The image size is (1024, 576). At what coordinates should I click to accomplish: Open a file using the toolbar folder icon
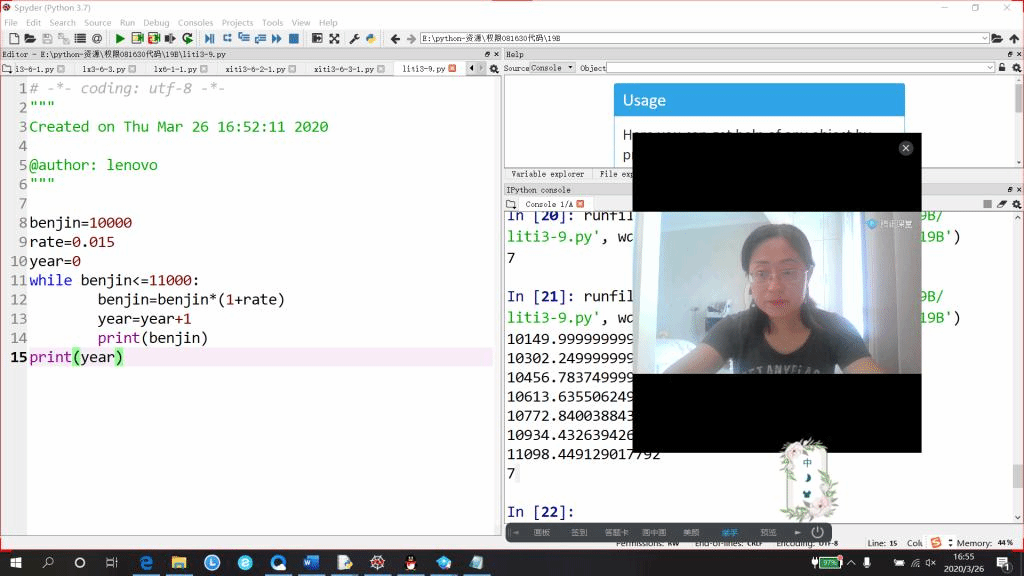click(31, 38)
